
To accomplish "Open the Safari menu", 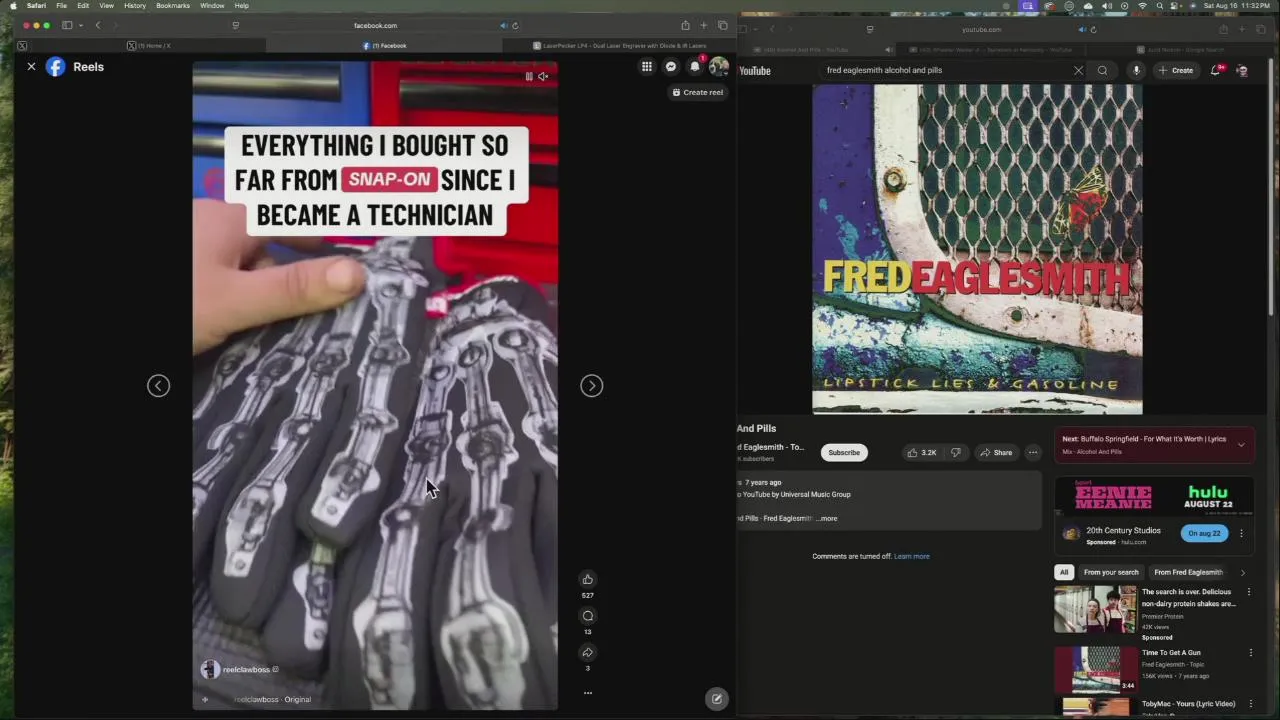I will [x=36, y=5].
